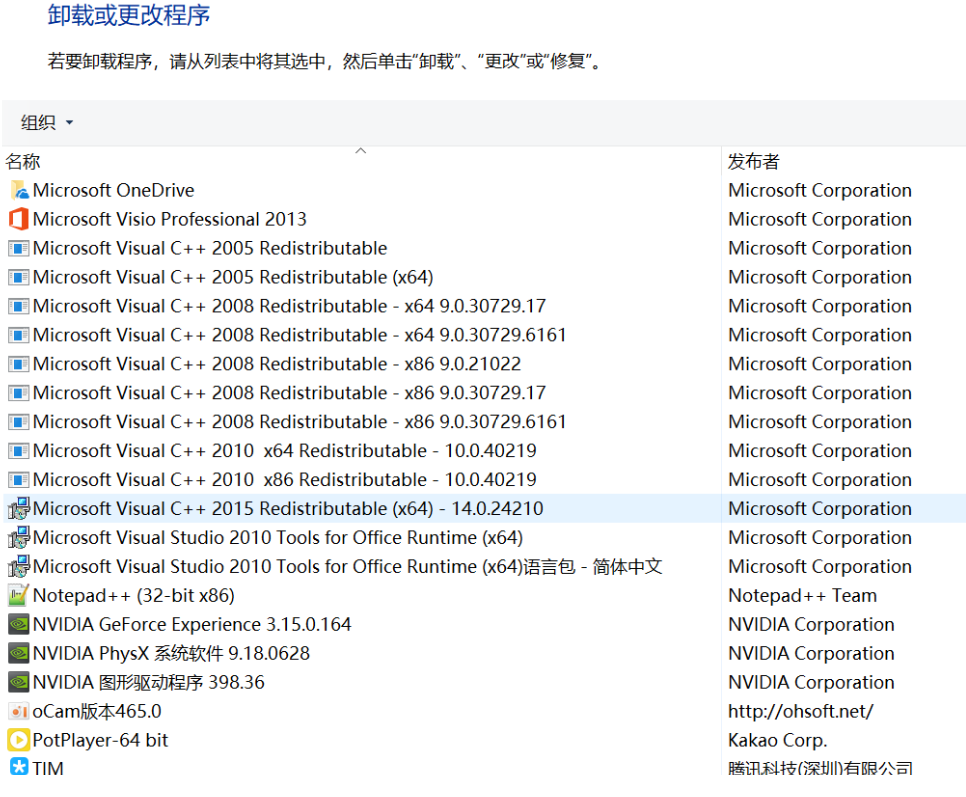The image size is (966, 797).
Task: Click NVIDIA Corporation beside 图形驱动程序 398.36
Action: click(x=811, y=682)
